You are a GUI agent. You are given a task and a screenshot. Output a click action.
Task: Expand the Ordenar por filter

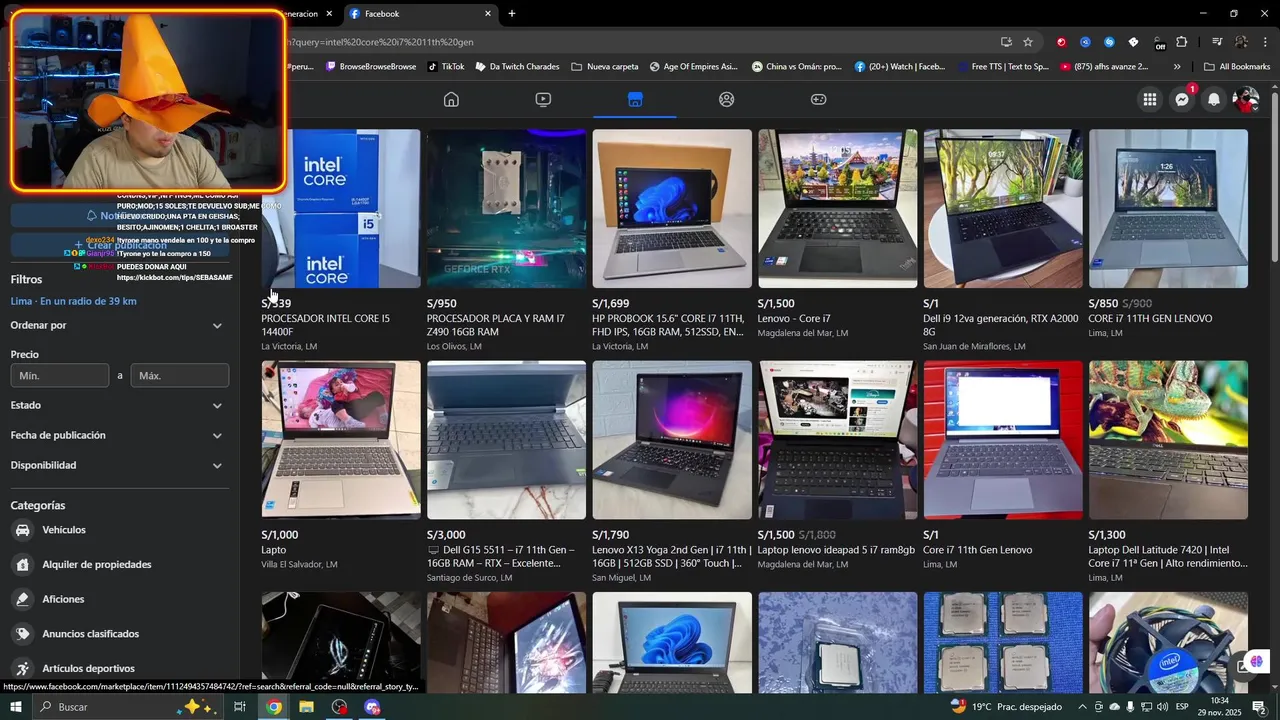pyautogui.click(x=118, y=325)
